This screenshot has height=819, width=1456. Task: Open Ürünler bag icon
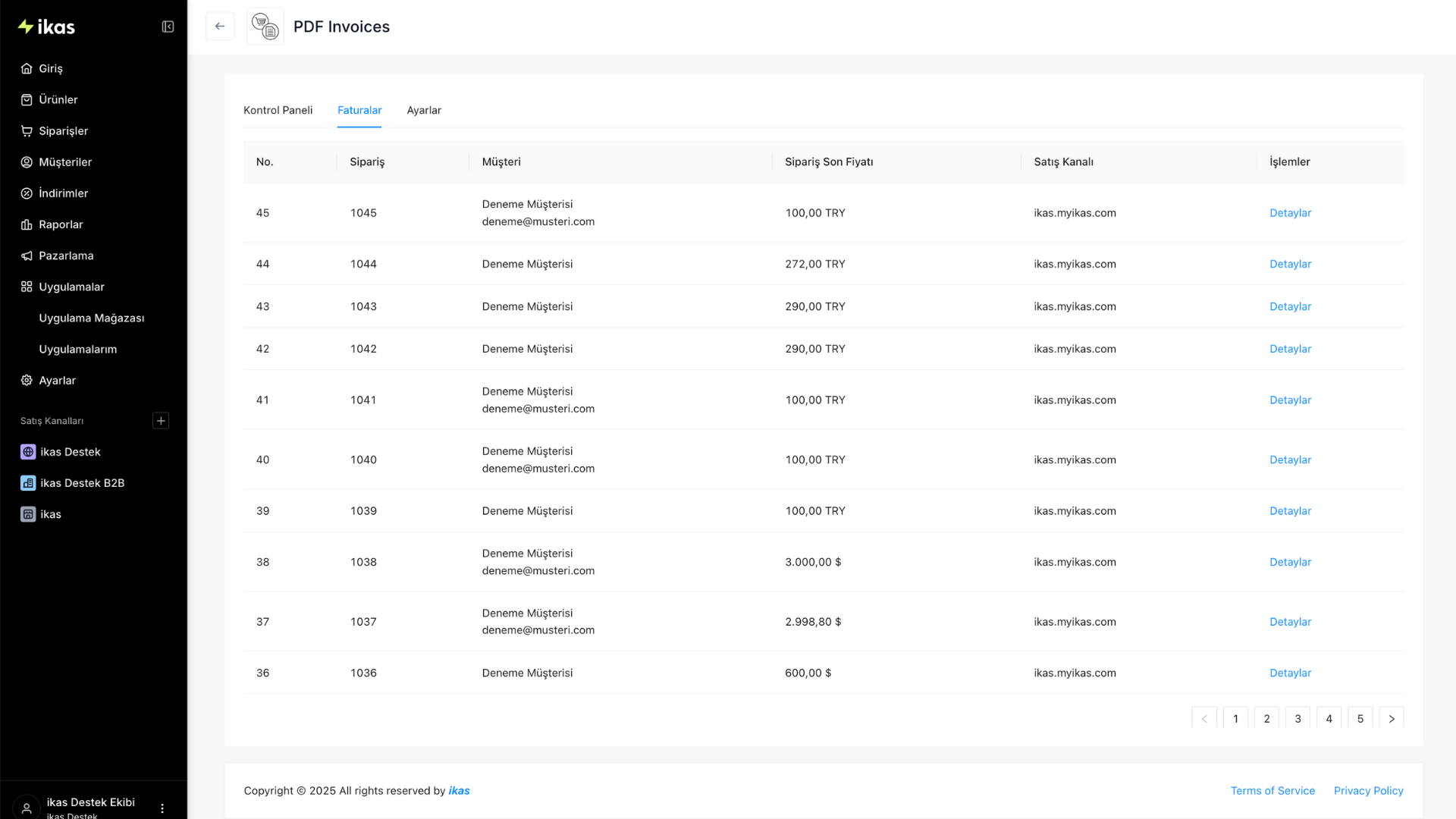click(x=27, y=99)
